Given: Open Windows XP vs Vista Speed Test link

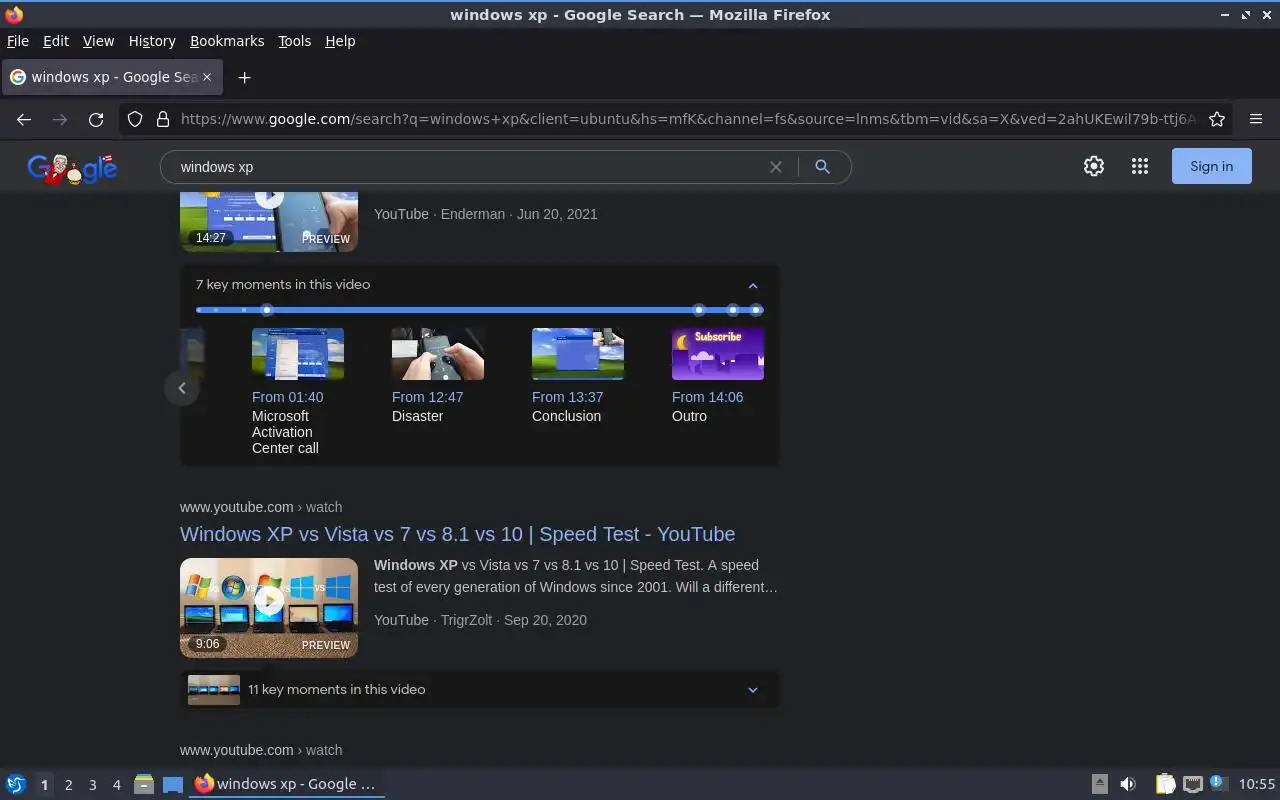Looking at the screenshot, I should tap(457, 534).
